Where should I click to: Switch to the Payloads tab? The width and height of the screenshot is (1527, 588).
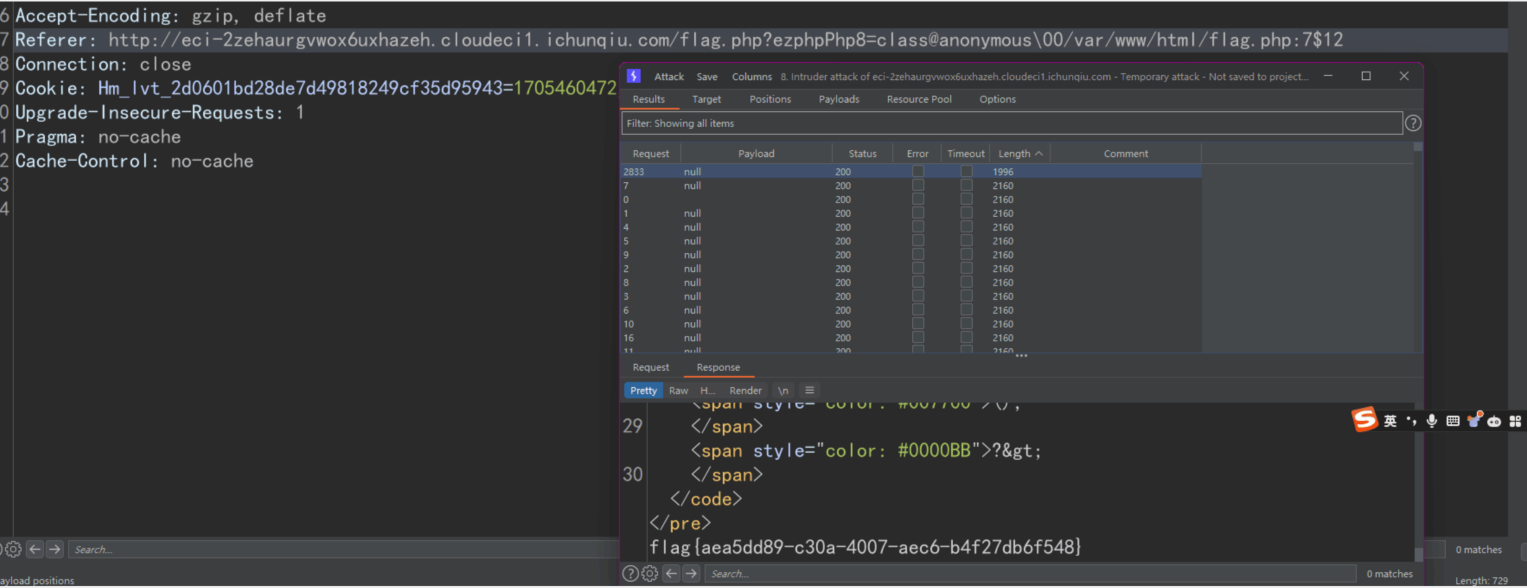click(x=839, y=99)
